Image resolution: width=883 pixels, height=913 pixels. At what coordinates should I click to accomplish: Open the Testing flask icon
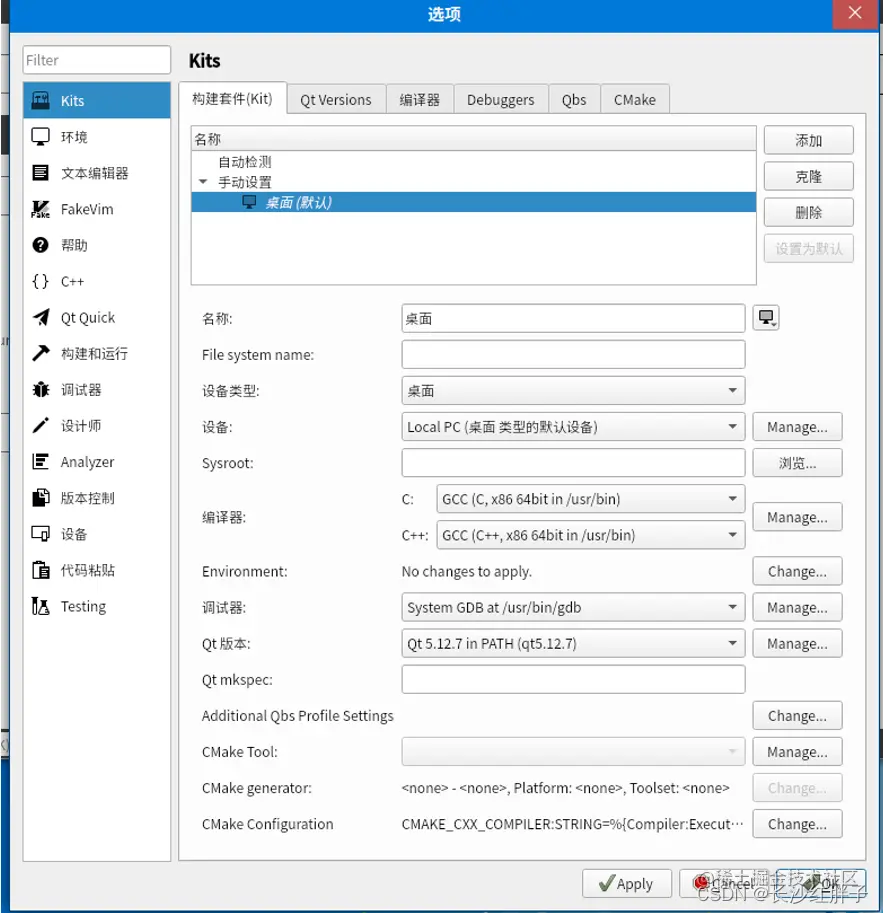40,606
